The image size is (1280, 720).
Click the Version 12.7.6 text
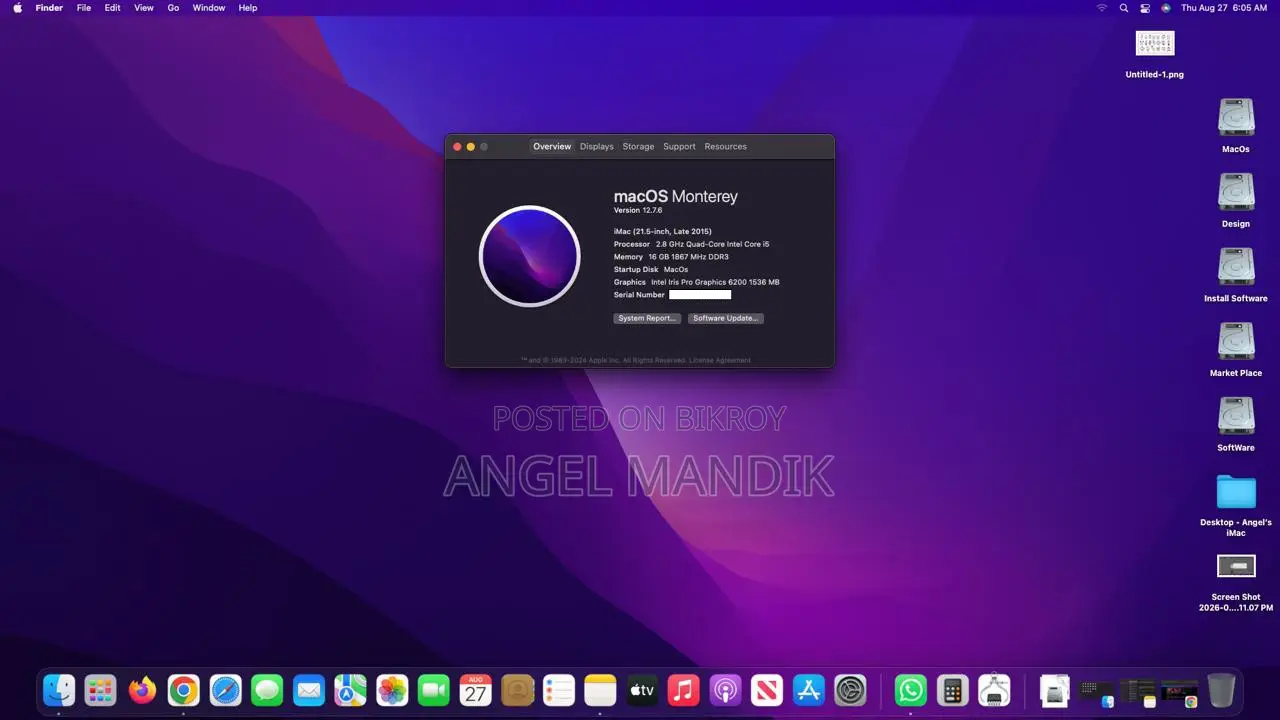pyautogui.click(x=638, y=210)
